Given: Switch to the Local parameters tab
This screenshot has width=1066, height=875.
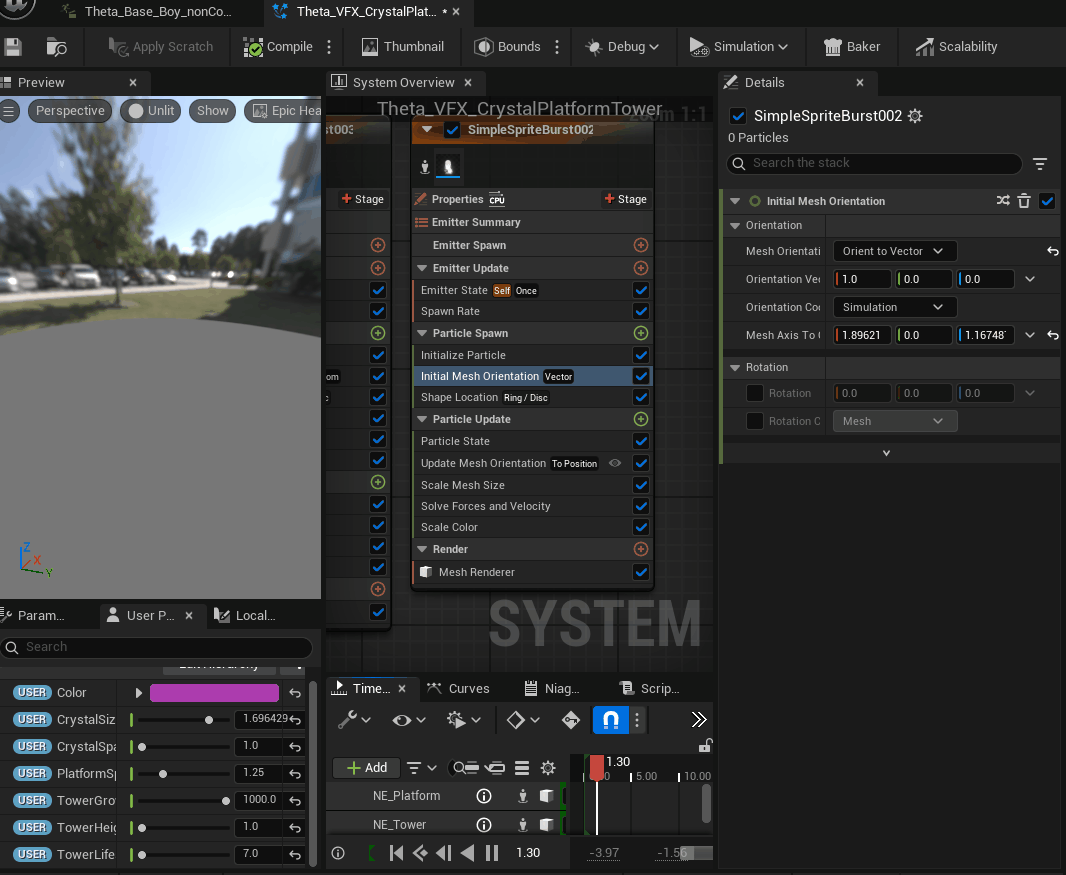Looking at the screenshot, I should coord(245,615).
